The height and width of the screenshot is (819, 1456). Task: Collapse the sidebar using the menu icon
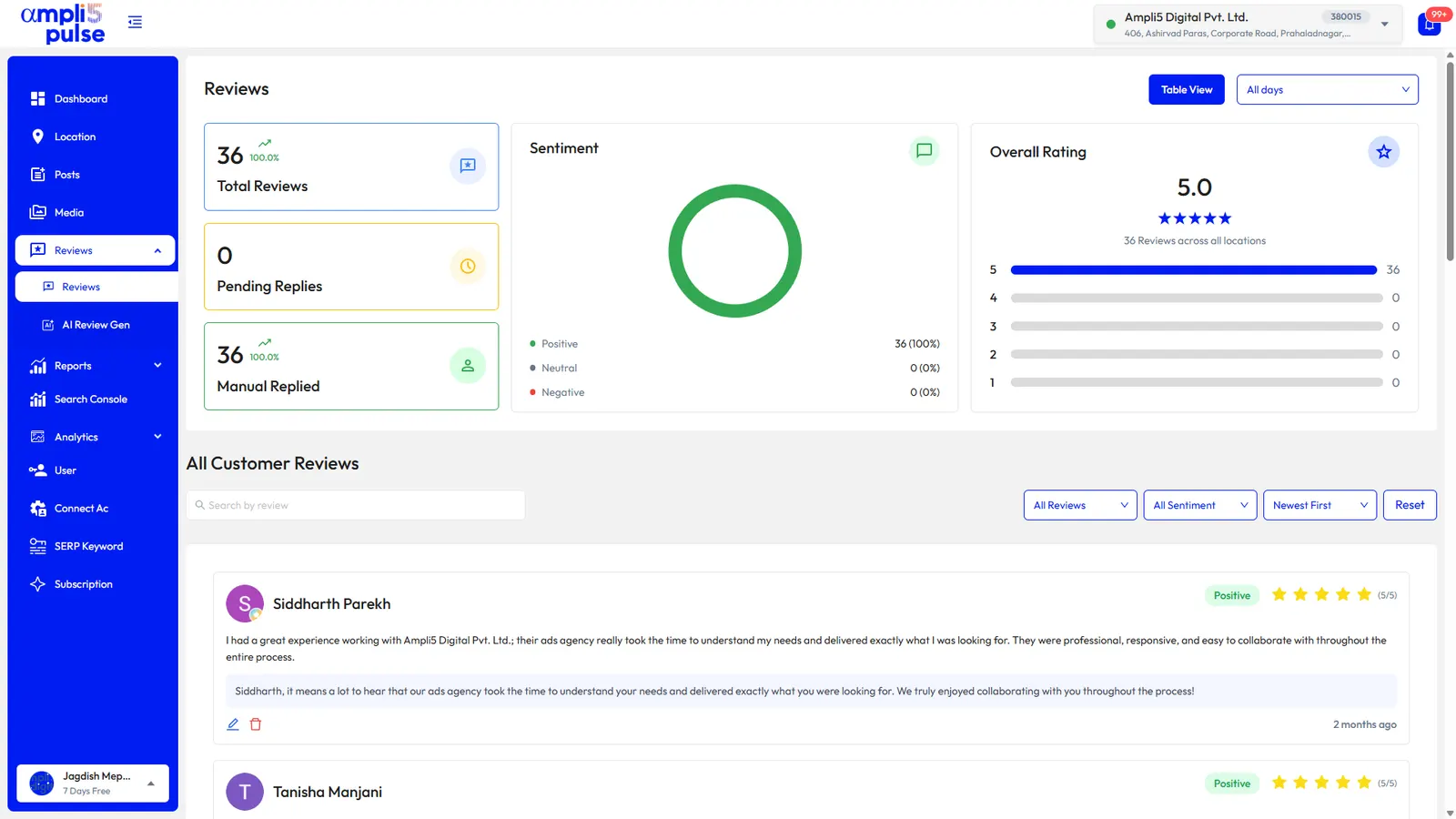[x=135, y=22]
